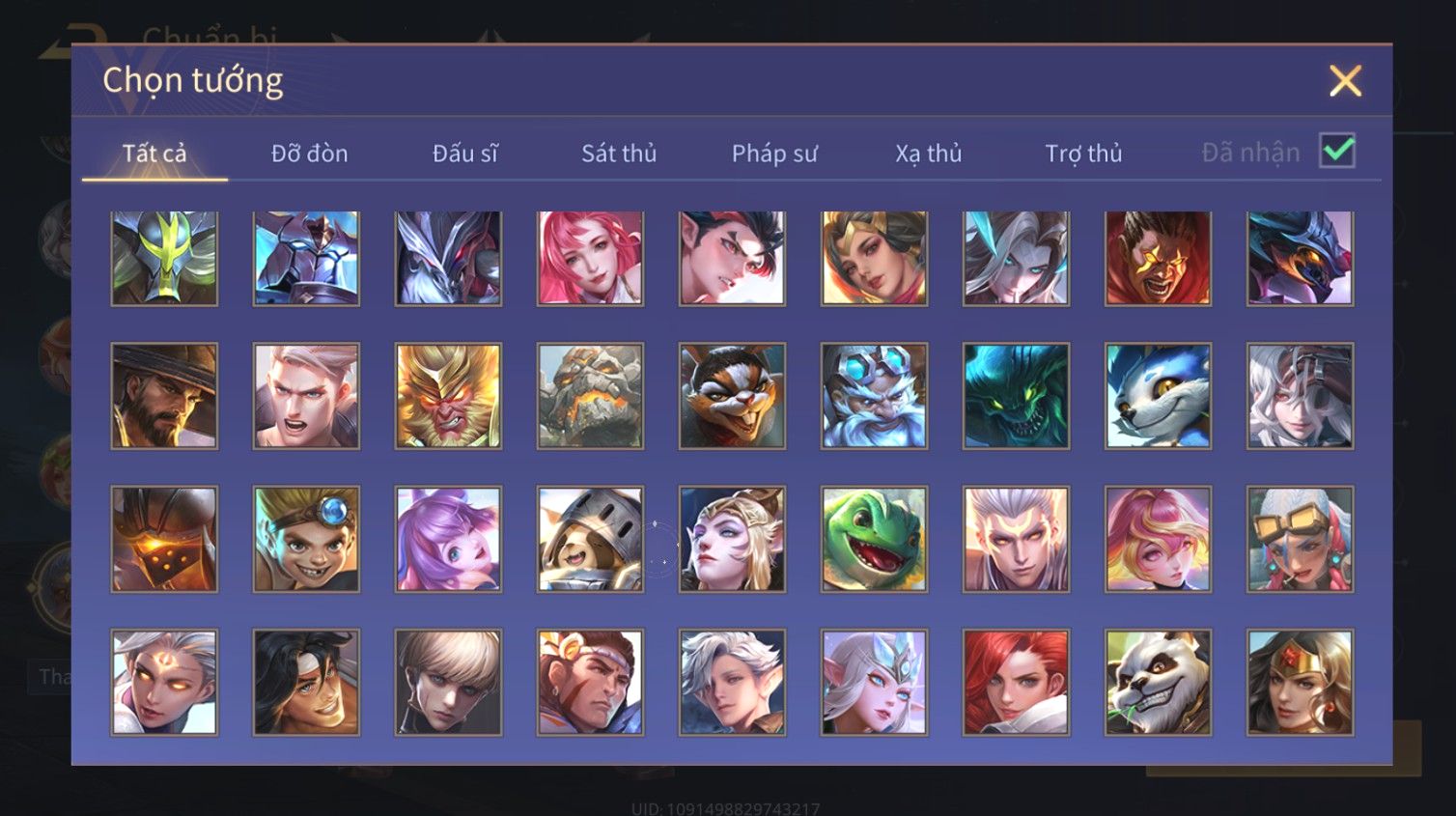Select the green chameleon frog hero portrait
This screenshot has height=816, width=1456.
874,539
